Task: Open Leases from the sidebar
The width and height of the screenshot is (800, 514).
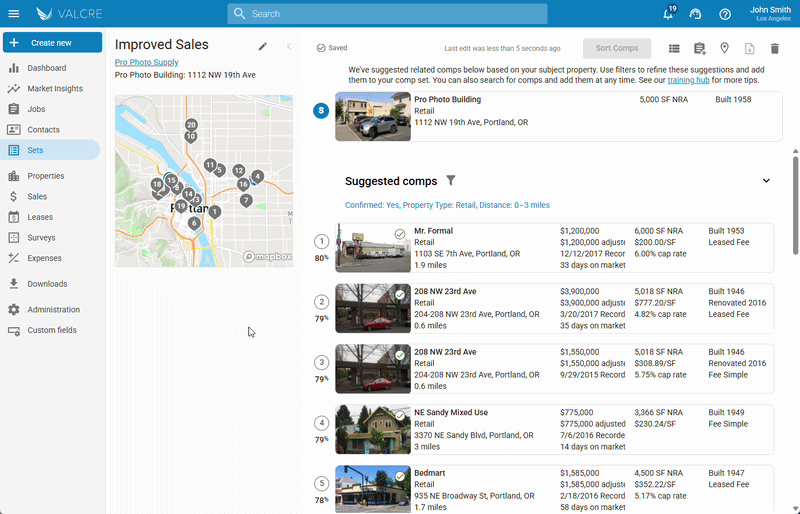Action: pos(40,217)
